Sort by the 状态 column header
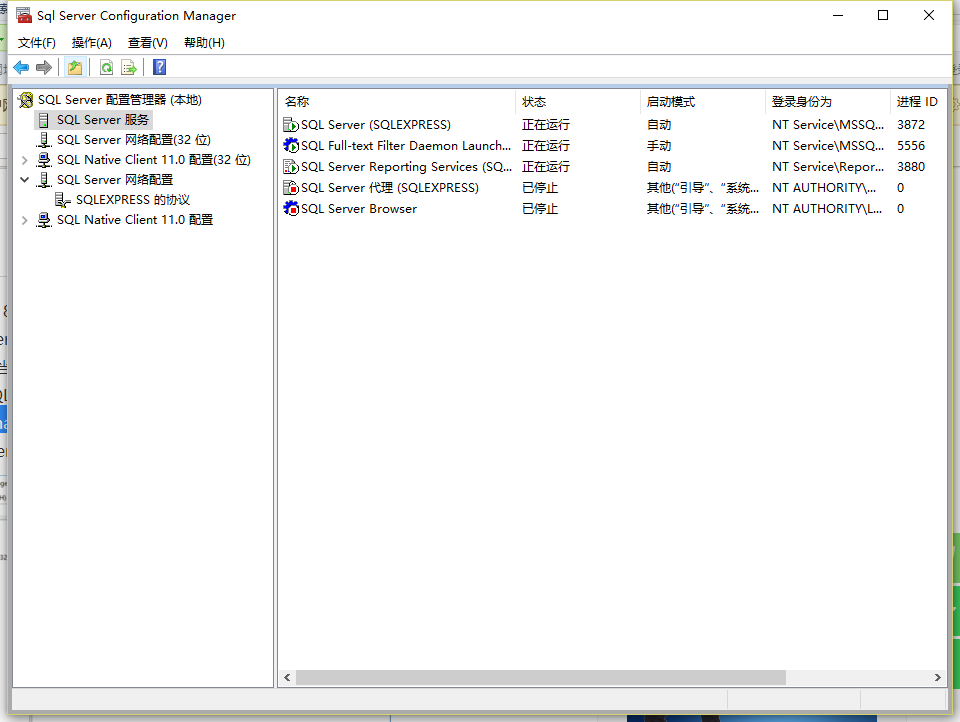The image size is (960, 722). [x=578, y=102]
